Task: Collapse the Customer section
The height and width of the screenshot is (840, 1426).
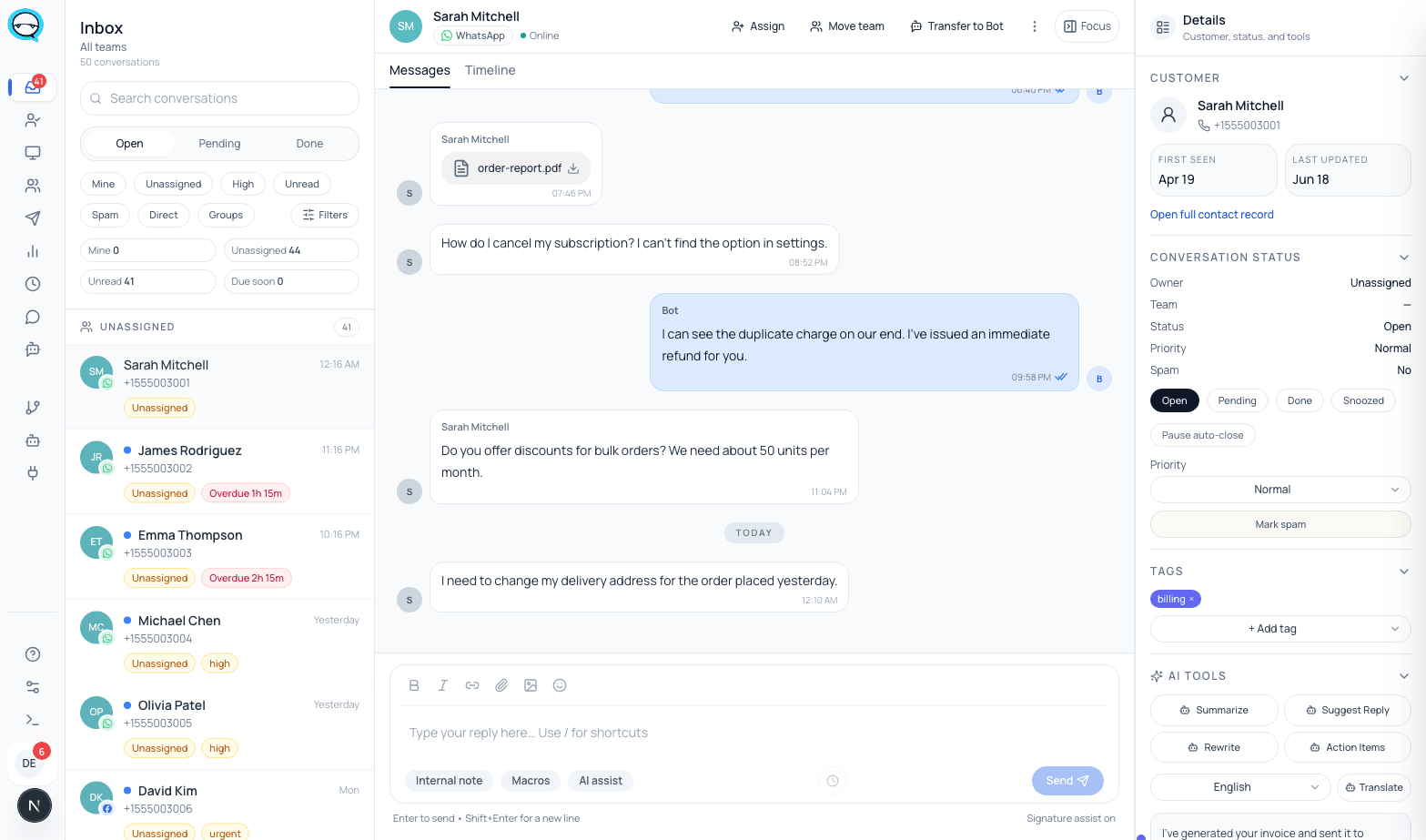Action: [x=1404, y=78]
